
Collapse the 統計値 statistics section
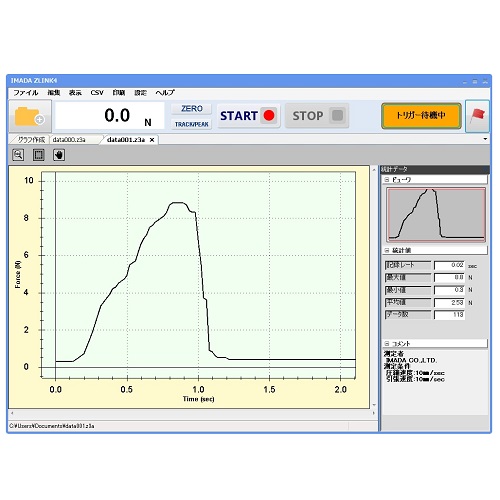387,250
